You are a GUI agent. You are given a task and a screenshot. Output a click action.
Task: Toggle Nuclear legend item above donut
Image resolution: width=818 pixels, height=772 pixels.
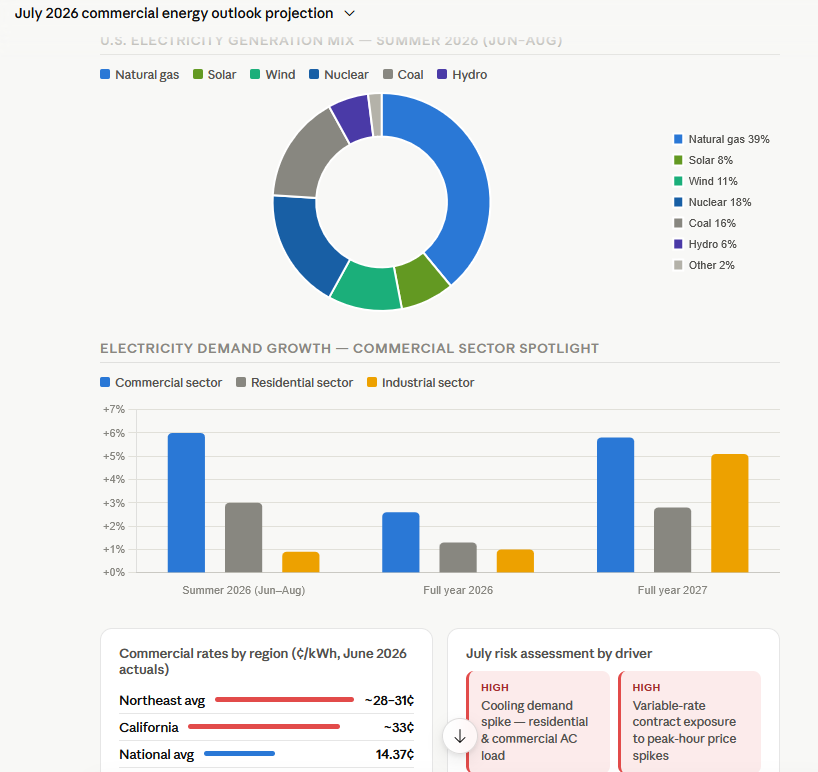[x=339, y=75]
